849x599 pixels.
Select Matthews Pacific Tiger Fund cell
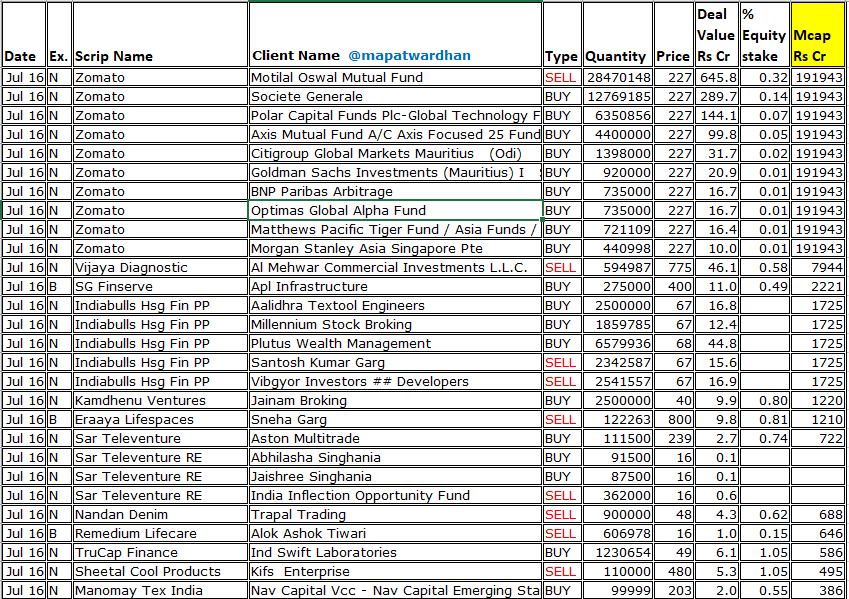coord(395,229)
